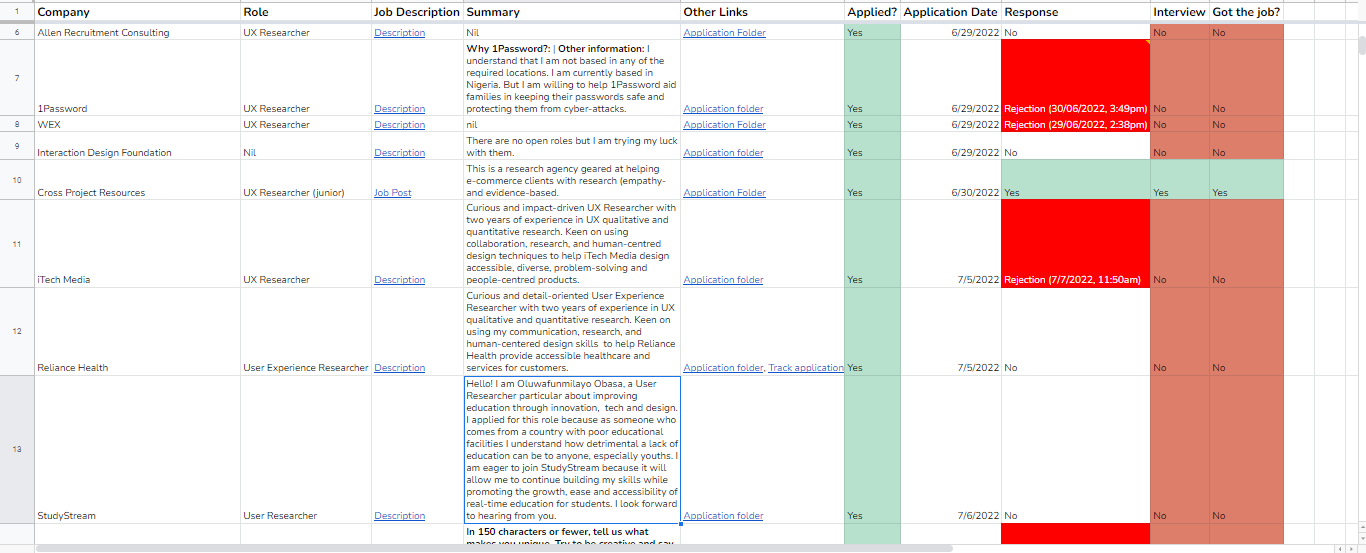Viewport: 1366px width, 553px height.
Task: Select the Allen Recruitment Consulting company cell
Action: (x=137, y=32)
